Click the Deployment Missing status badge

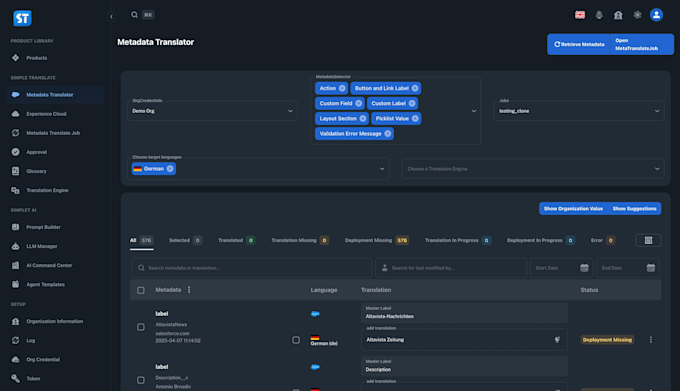coord(607,340)
